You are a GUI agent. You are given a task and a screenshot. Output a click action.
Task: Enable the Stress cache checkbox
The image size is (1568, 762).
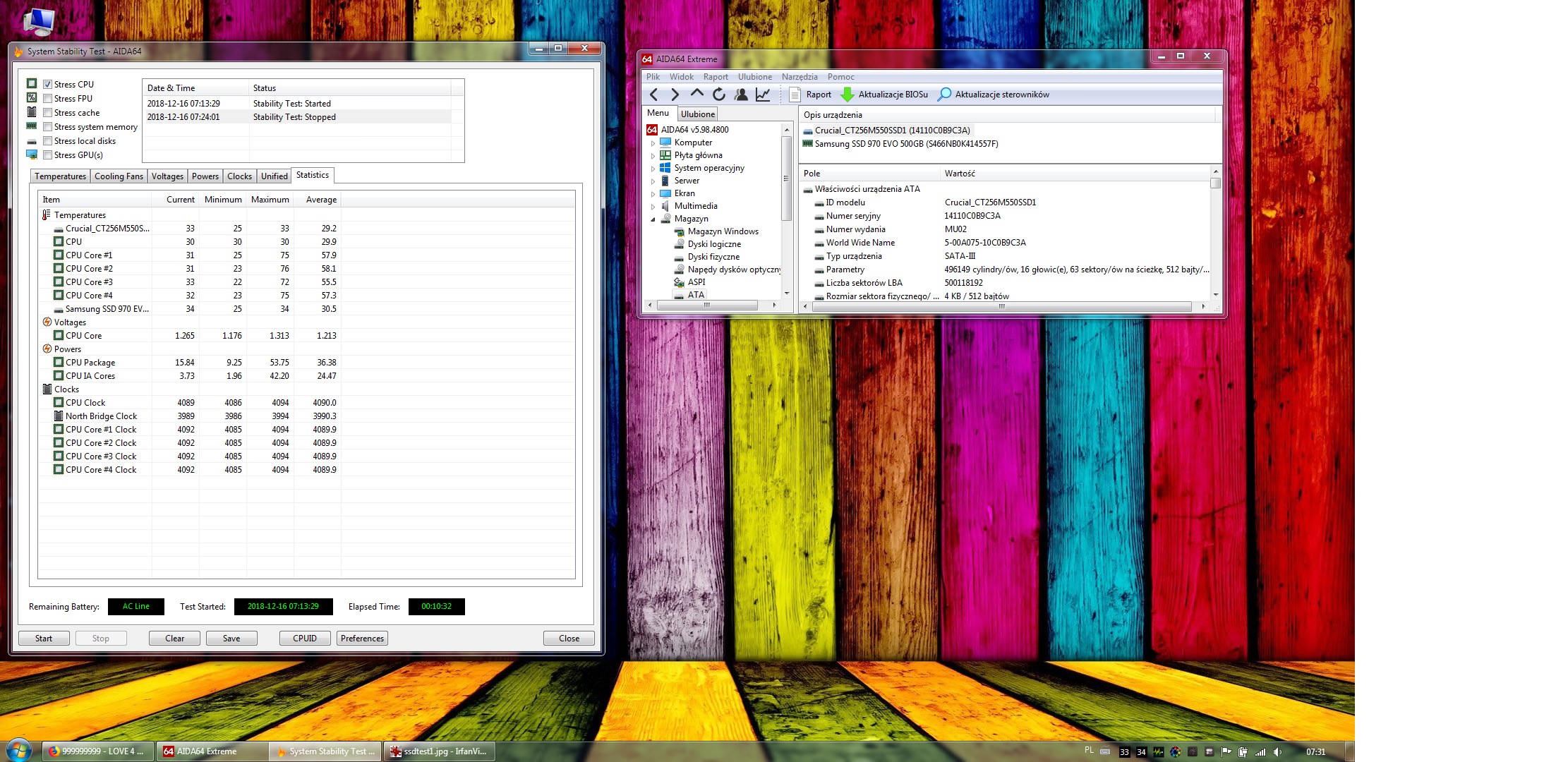(x=48, y=113)
